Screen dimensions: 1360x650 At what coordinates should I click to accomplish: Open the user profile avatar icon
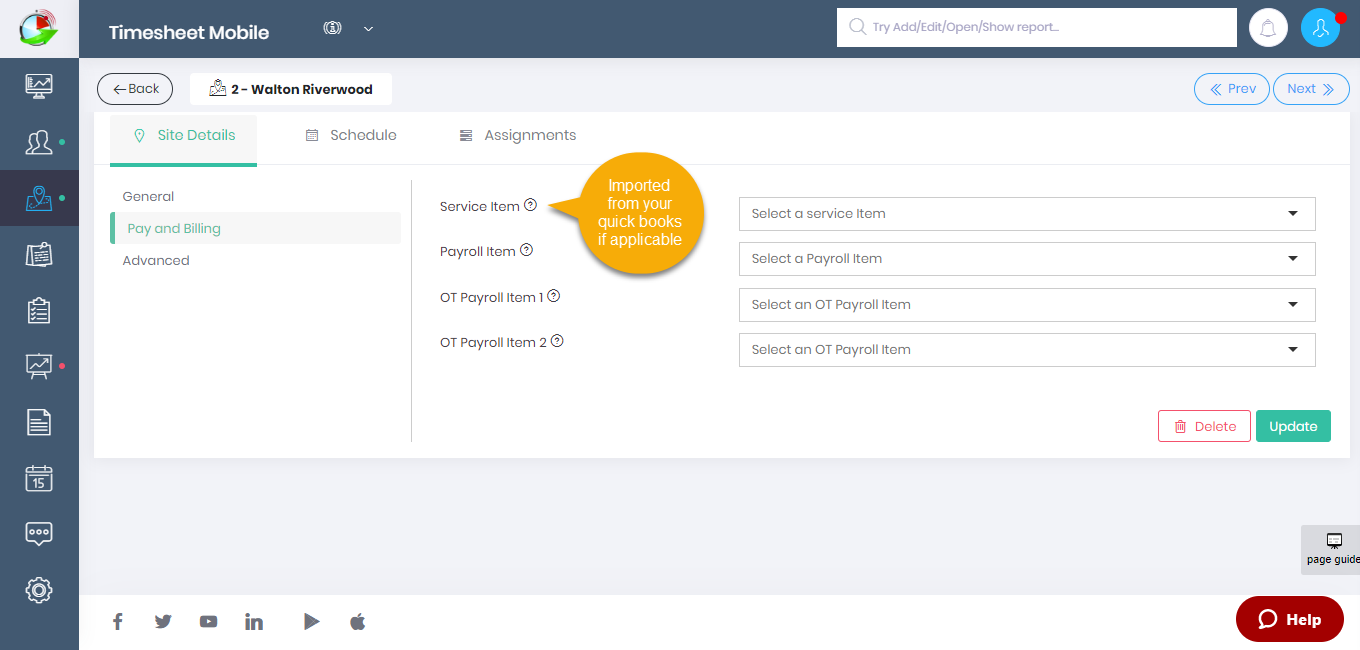point(1320,28)
